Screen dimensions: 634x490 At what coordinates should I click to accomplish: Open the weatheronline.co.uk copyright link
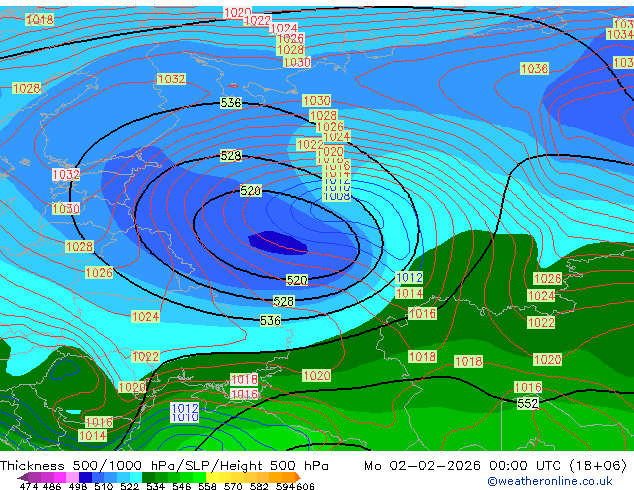tap(549, 481)
